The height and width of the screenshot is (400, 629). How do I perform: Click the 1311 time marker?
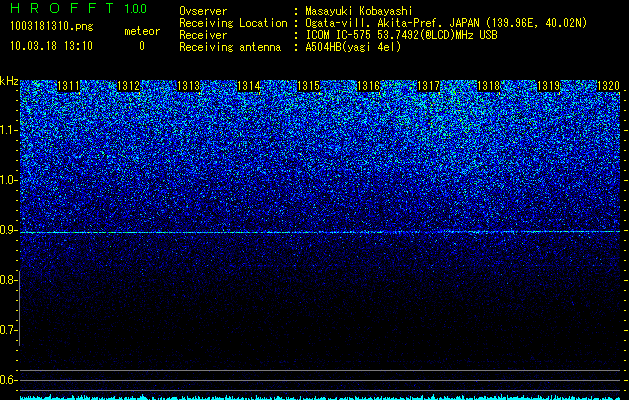69,86
